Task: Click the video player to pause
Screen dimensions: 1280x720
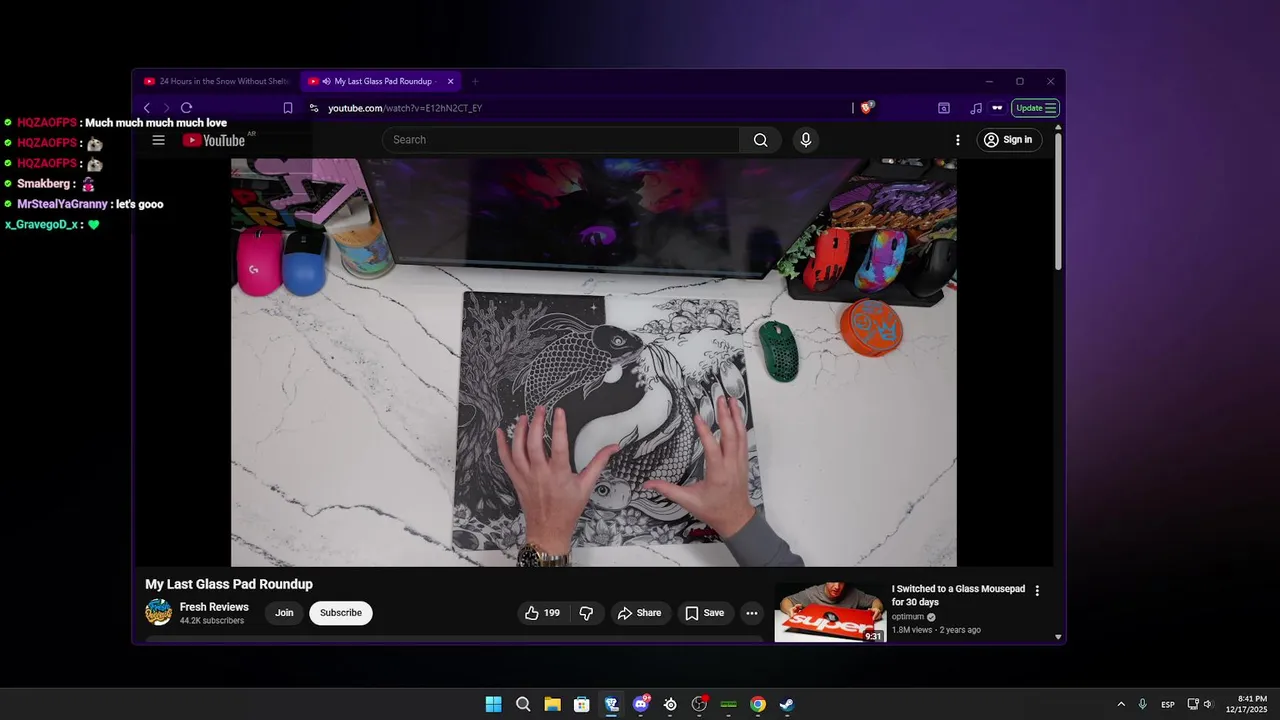Action: 594,362
